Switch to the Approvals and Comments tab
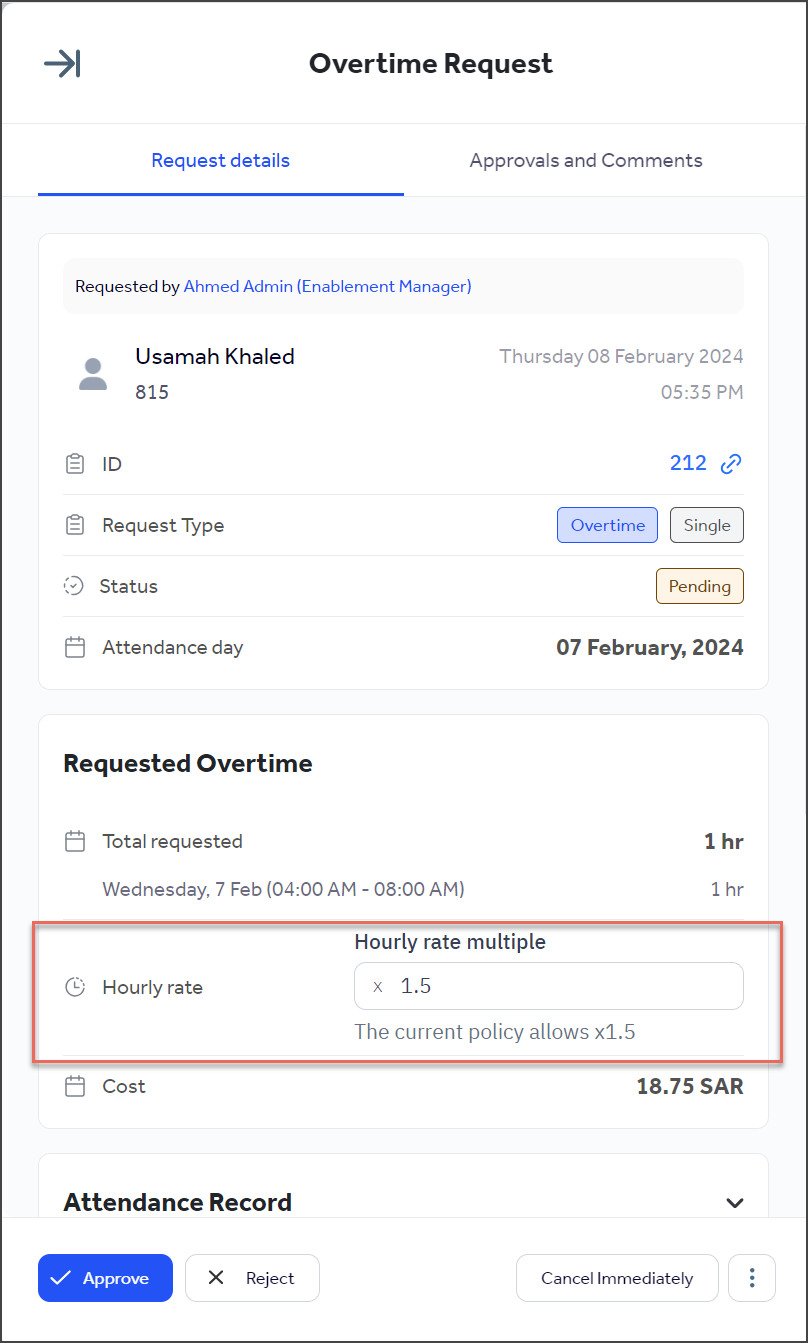 tap(585, 160)
